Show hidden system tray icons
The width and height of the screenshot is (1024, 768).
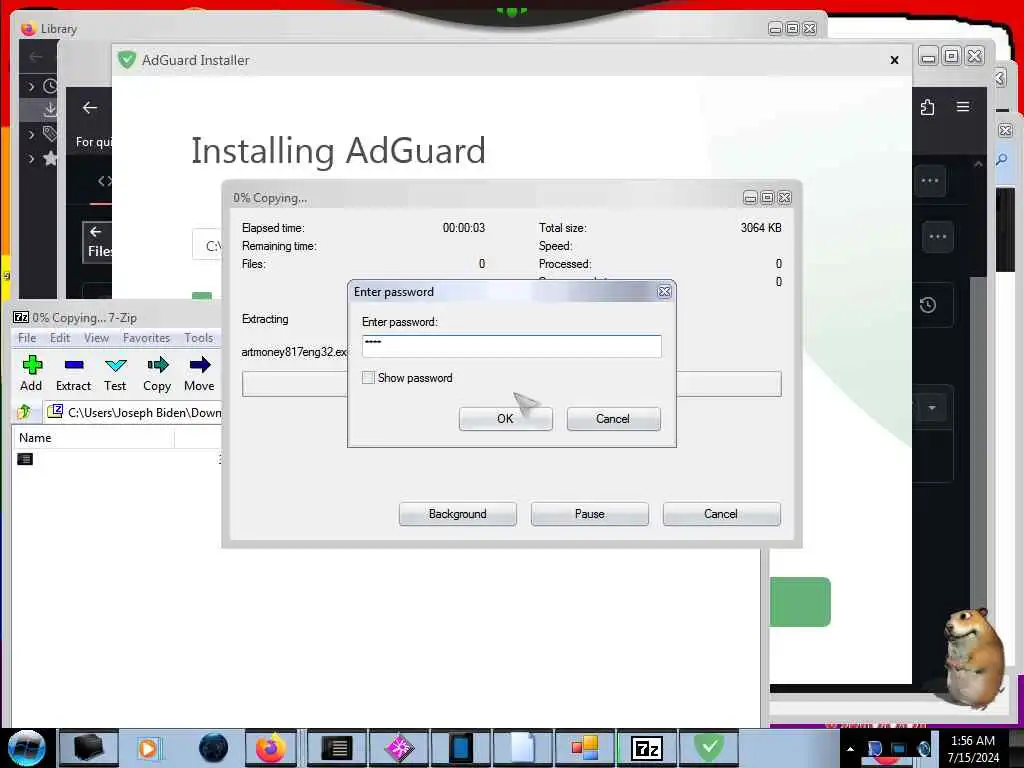(x=850, y=749)
